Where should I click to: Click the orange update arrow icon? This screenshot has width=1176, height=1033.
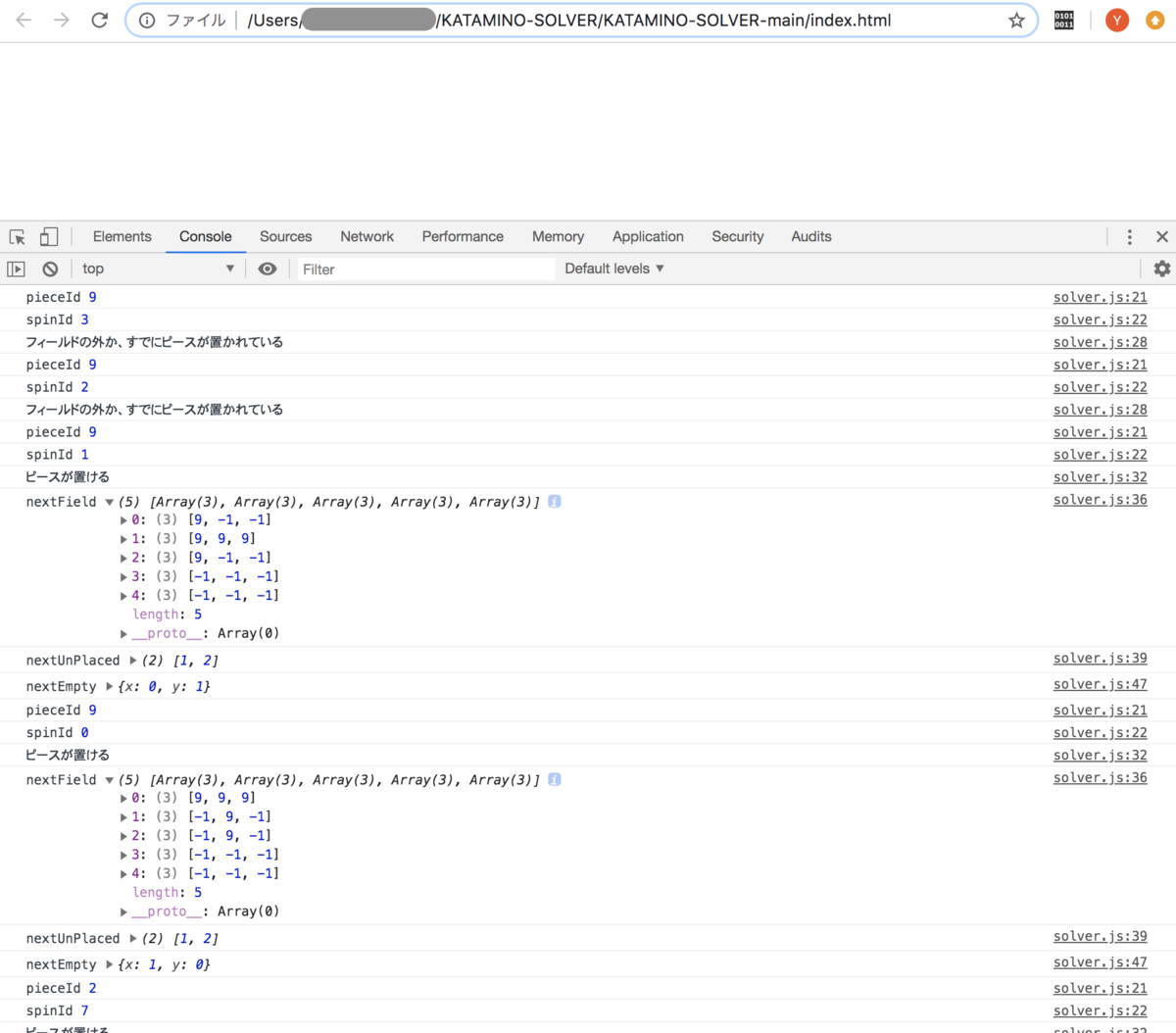tap(1154, 20)
